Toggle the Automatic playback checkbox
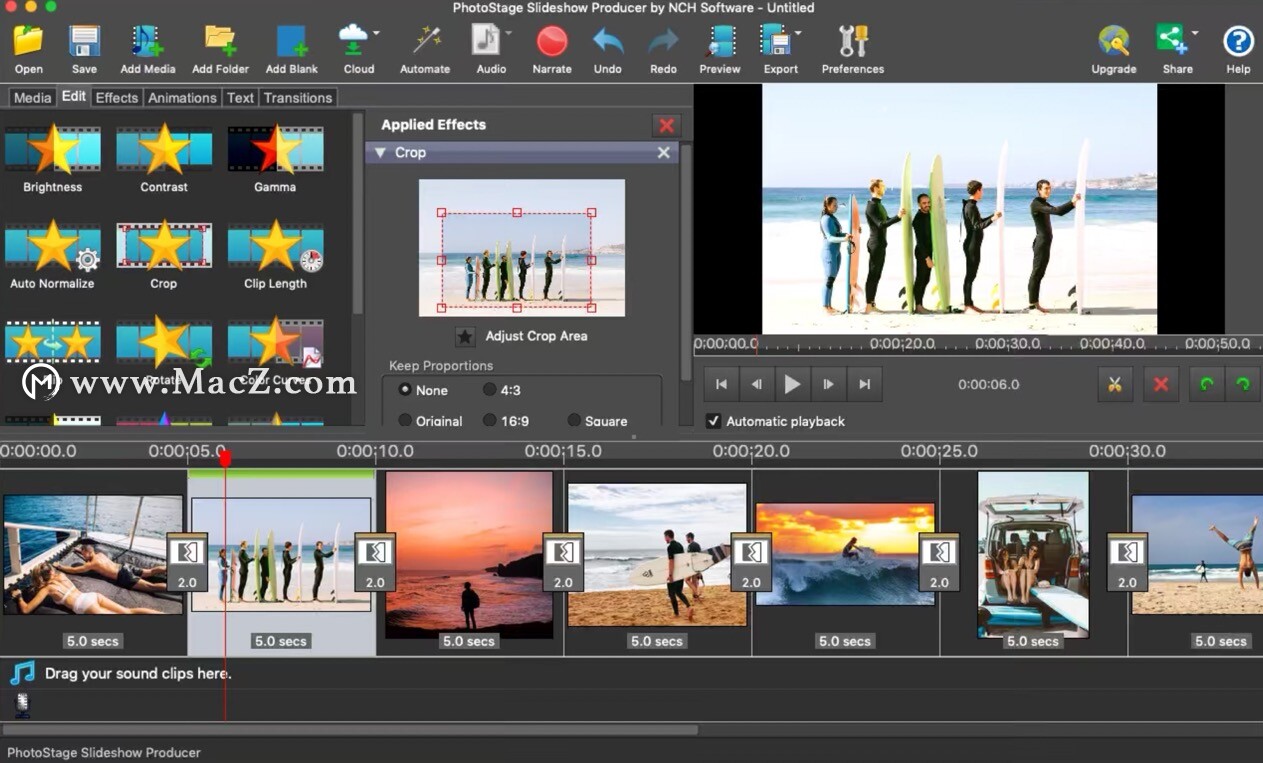1263x763 pixels. (713, 421)
